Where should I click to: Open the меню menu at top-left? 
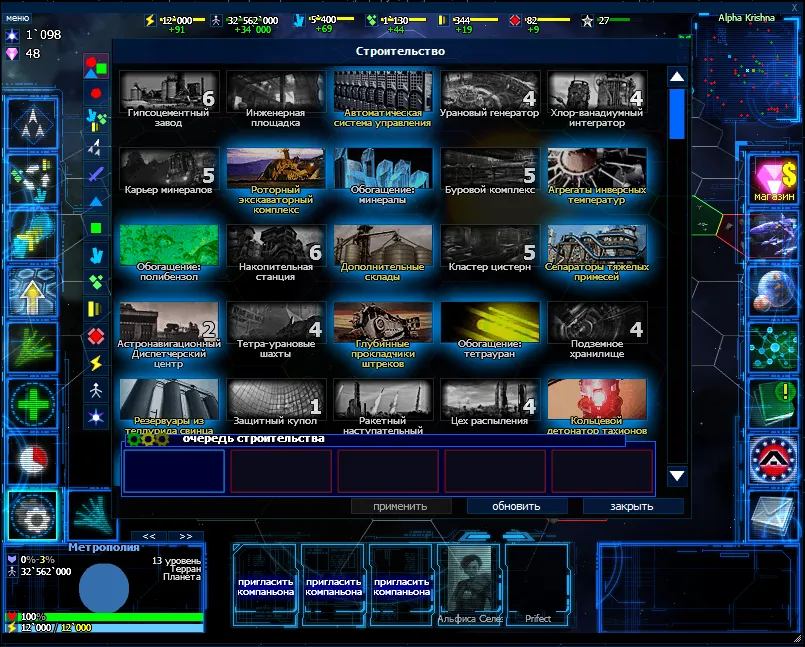coord(24,17)
